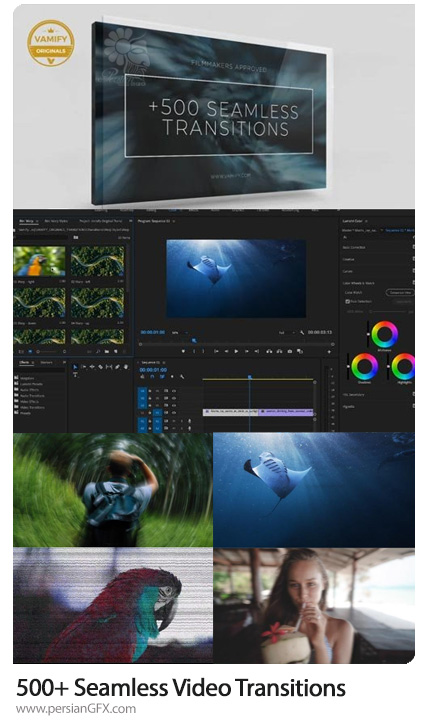Toggle the Vignette checkbox
This screenshot has width=430, height=720.
coord(414,406)
